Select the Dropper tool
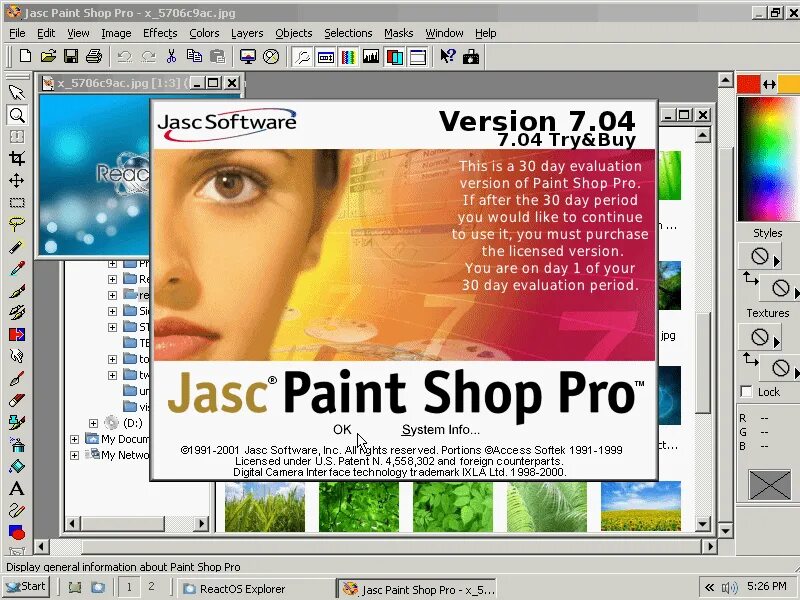This screenshot has width=800, height=600. 17,268
